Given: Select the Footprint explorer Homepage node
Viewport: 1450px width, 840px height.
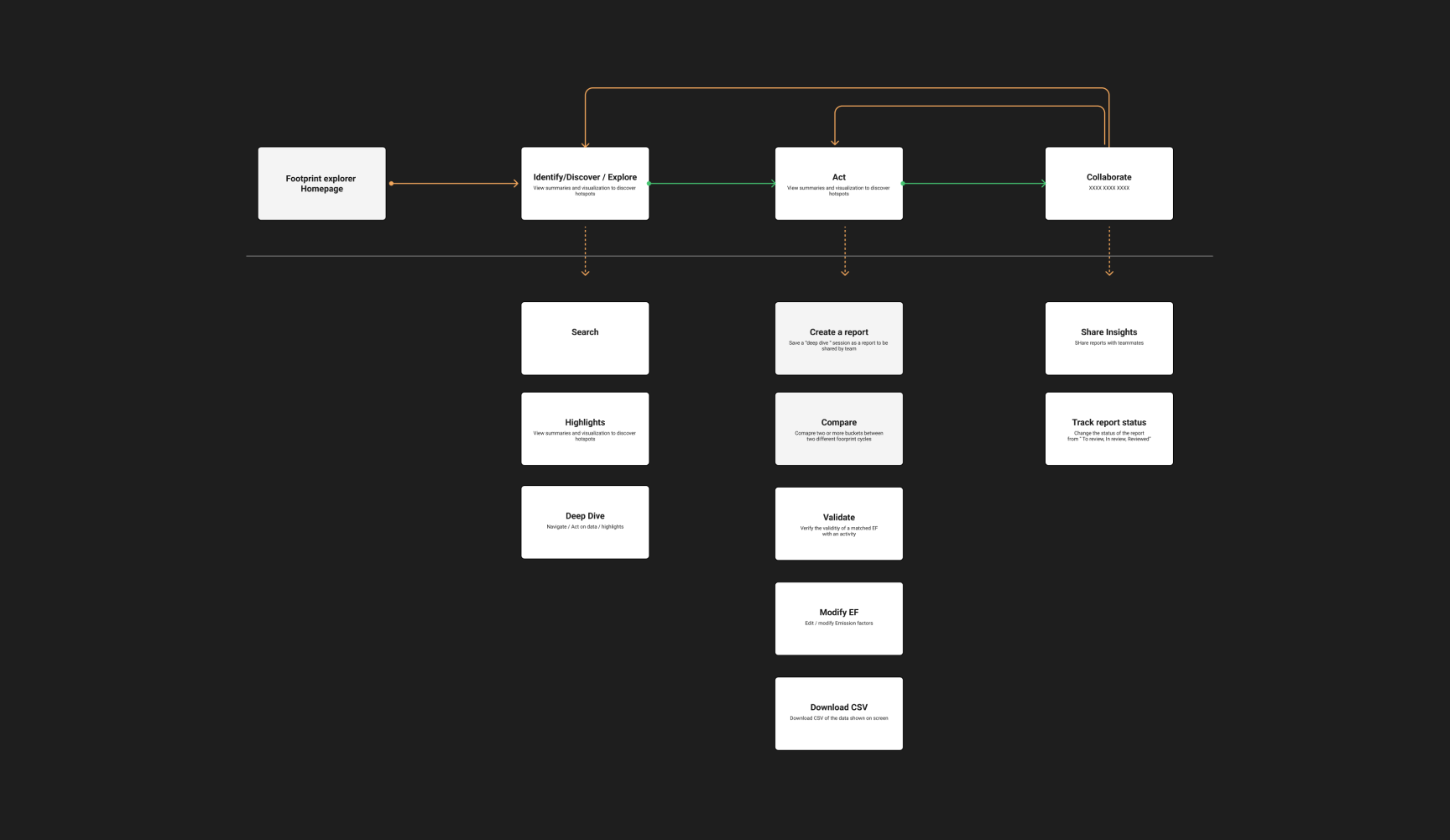Looking at the screenshot, I should 321,183.
